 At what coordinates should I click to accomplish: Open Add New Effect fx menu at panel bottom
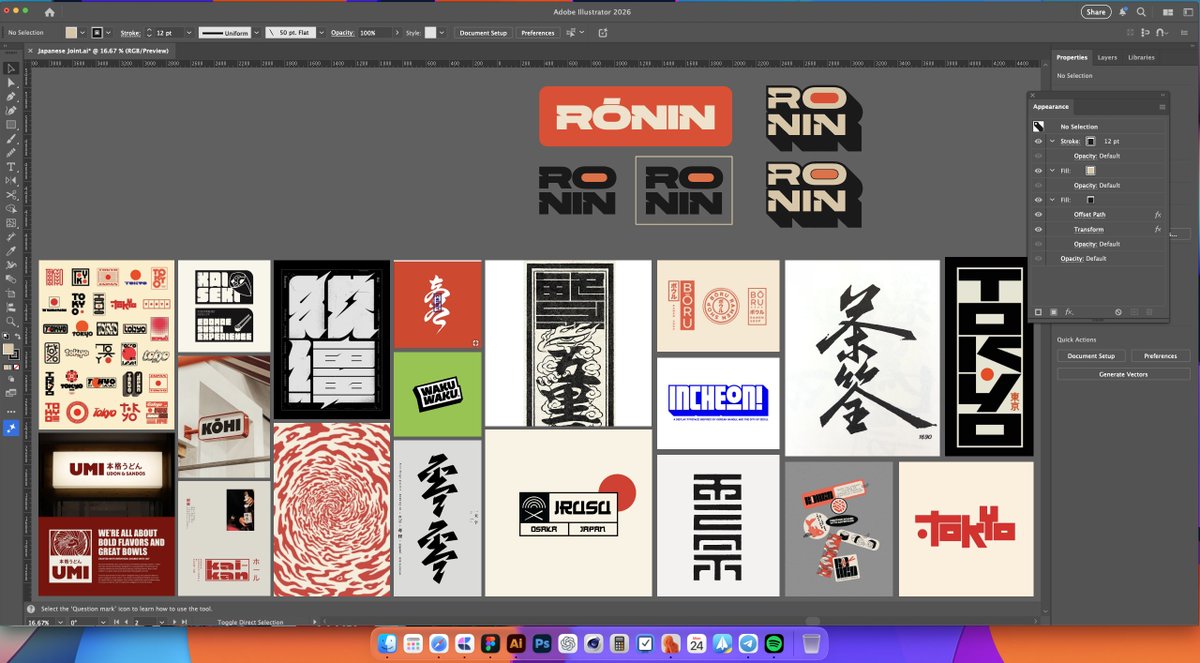(x=1069, y=312)
